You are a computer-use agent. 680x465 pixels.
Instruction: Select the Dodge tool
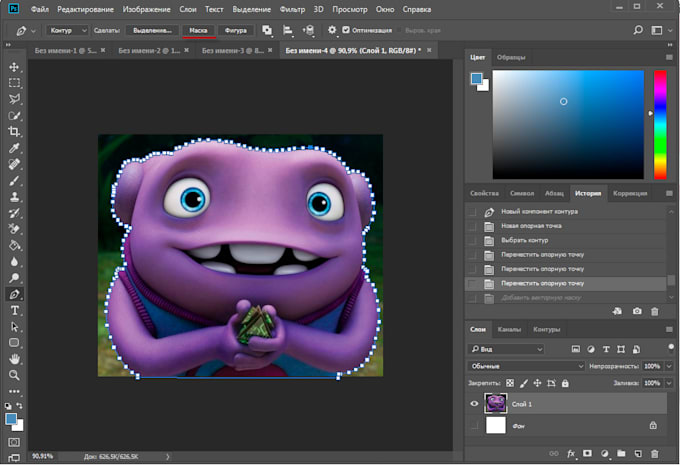pyautogui.click(x=14, y=278)
